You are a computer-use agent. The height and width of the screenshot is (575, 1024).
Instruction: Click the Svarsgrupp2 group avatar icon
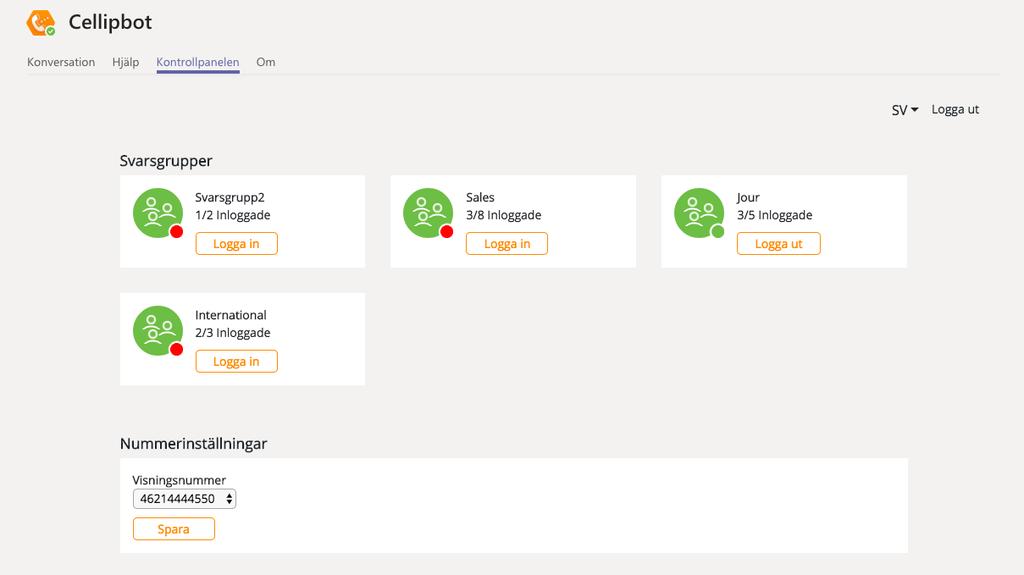click(x=157, y=213)
